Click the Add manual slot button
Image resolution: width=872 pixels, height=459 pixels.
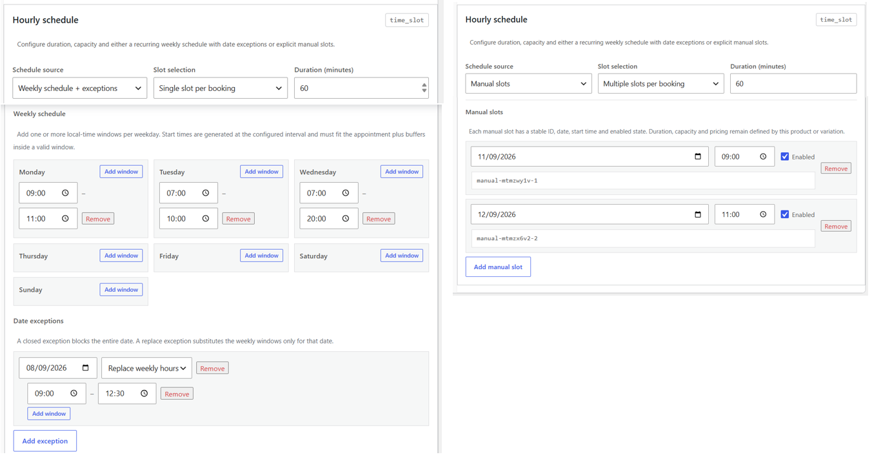[498, 267]
